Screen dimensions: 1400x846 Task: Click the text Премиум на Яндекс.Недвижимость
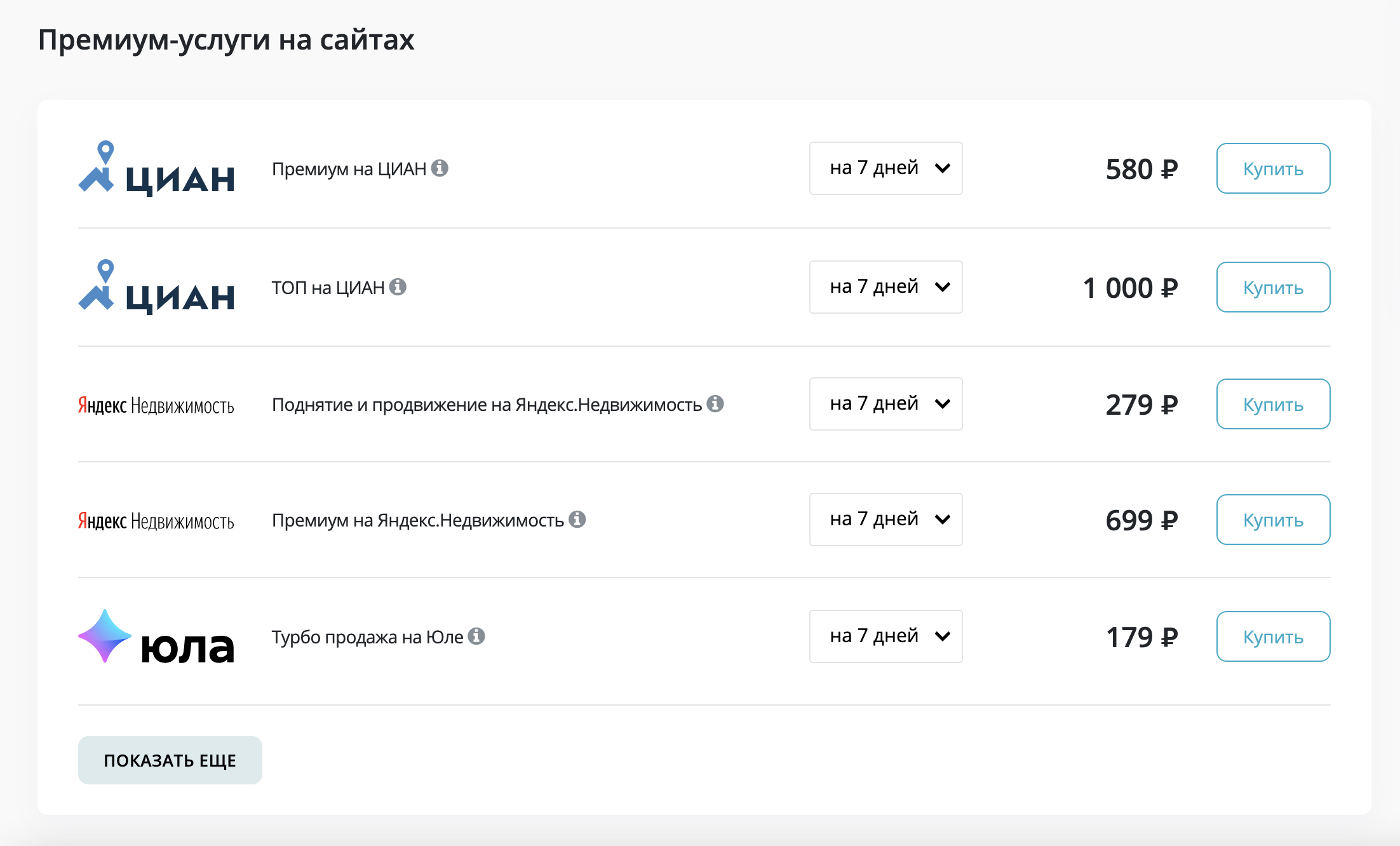pyautogui.click(x=418, y=520)
